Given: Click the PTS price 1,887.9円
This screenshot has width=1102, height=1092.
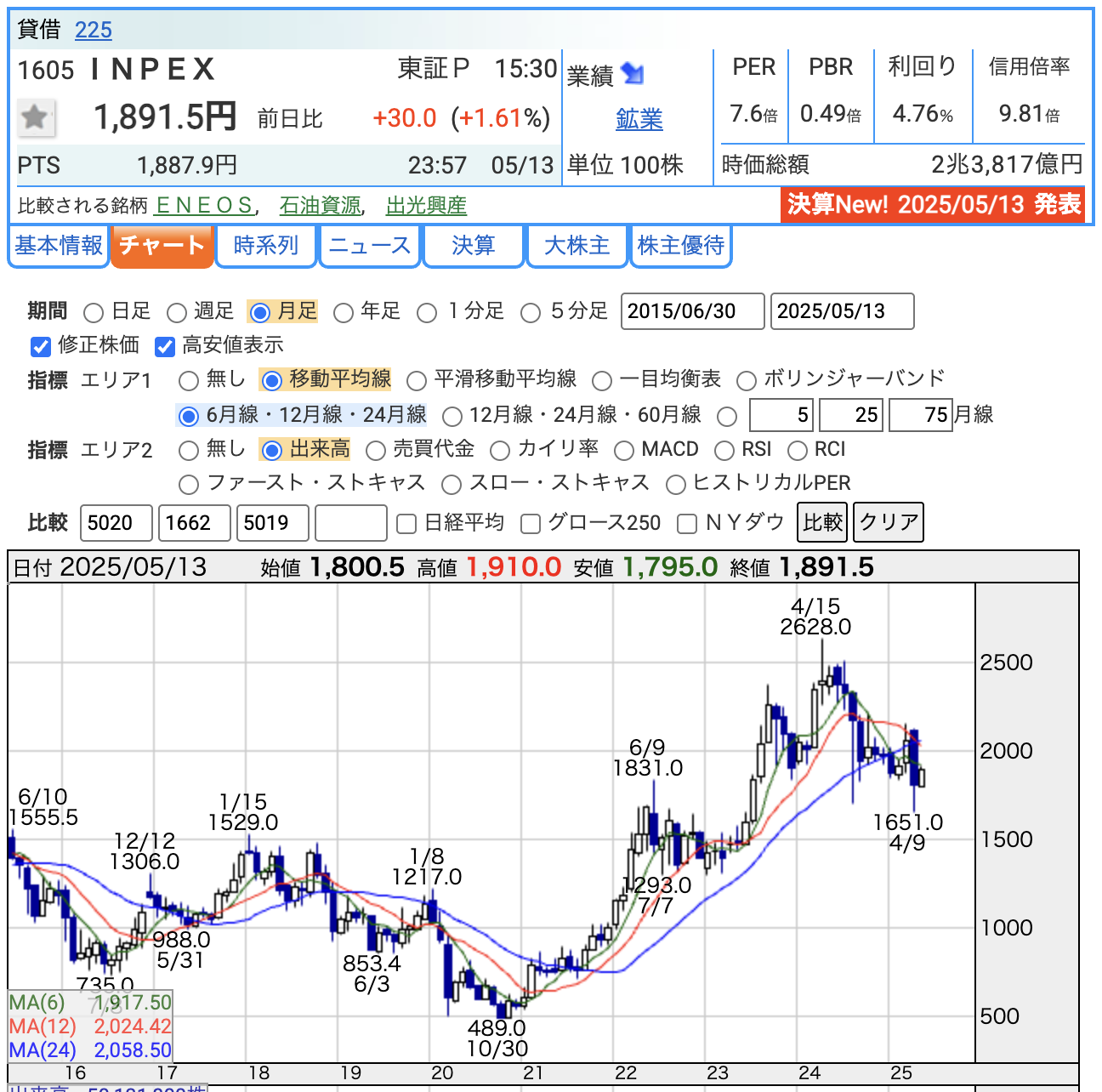Looking at the screenshot, I should click(187, 165).
